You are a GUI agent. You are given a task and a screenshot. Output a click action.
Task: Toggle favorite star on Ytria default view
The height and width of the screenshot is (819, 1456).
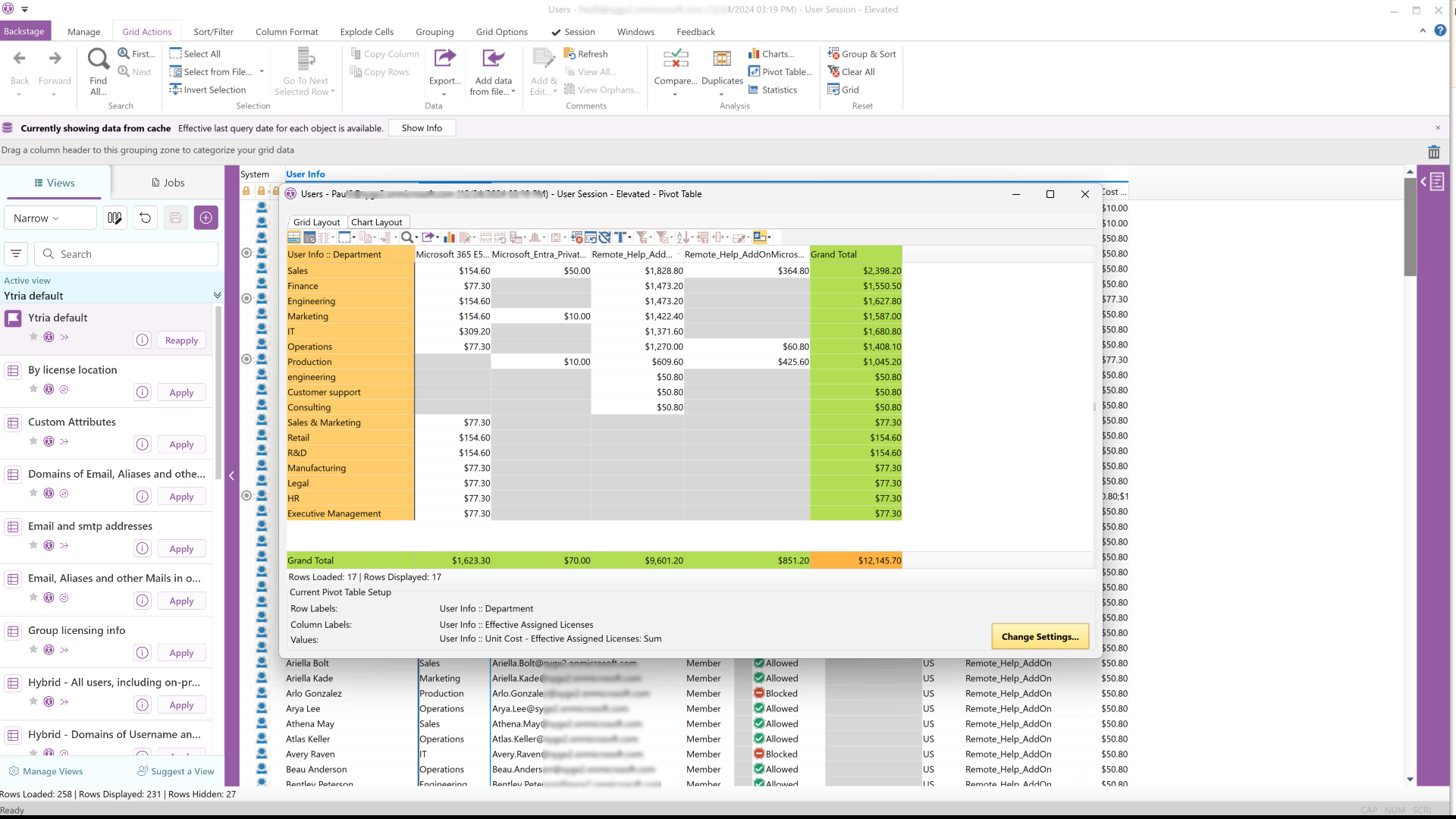click(33, 337)
